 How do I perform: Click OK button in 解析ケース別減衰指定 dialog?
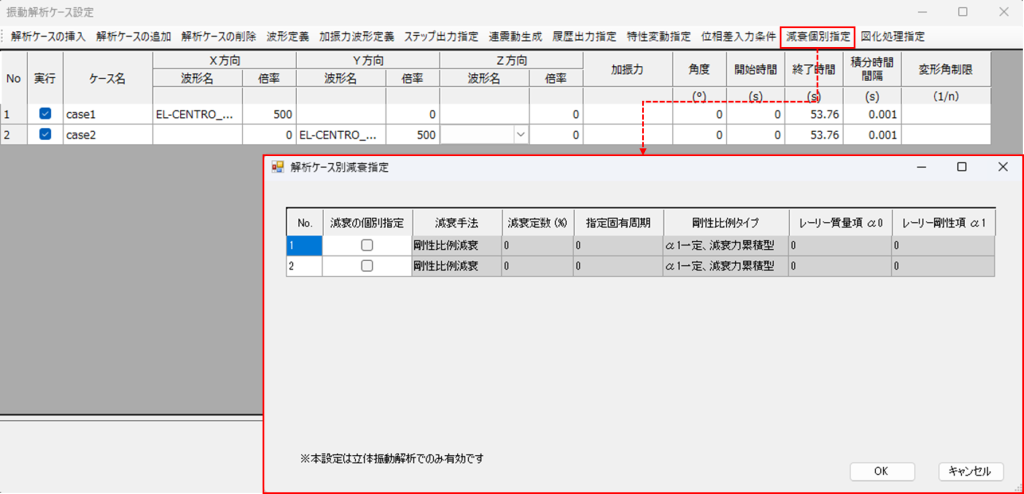click(x=880, y=471)
